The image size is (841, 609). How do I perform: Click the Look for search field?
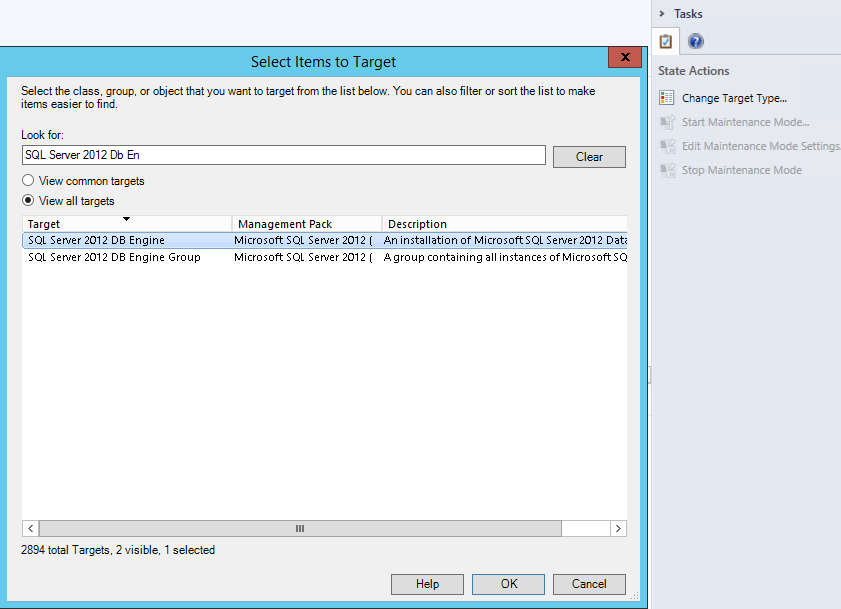[284, 155]
